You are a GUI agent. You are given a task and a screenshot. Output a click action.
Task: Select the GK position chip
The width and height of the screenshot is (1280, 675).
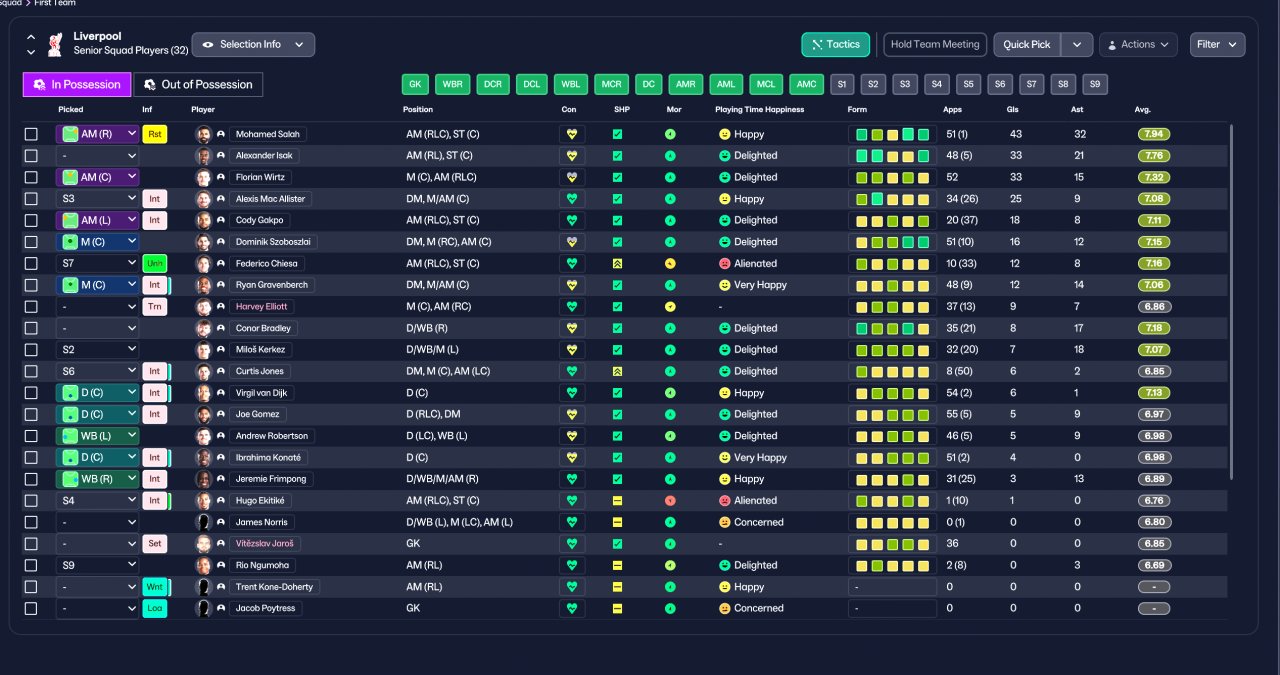416,85
